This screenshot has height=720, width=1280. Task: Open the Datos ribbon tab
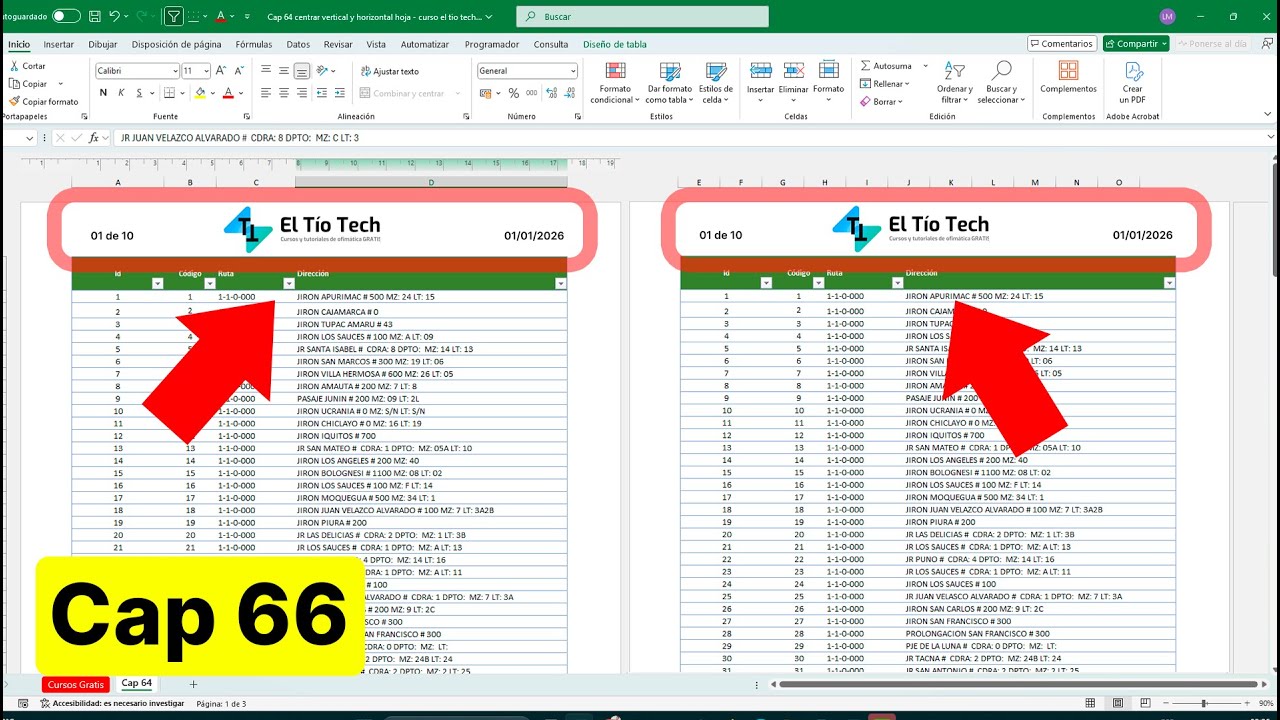298,44
